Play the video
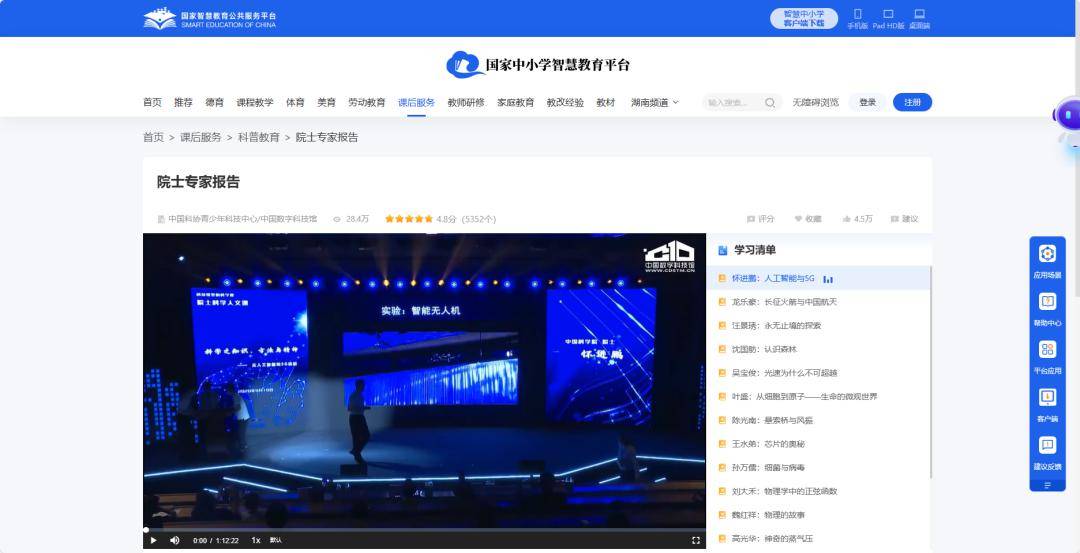1080x553 pixels. [154, 541]
